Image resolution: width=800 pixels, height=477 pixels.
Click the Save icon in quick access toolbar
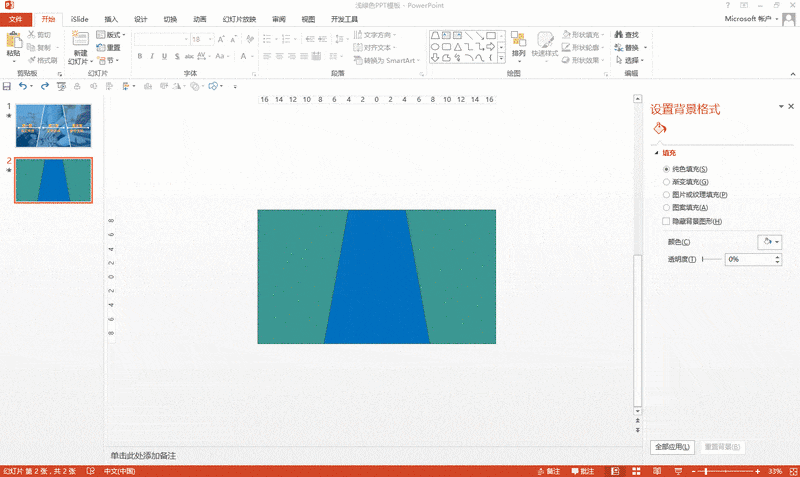point(7,86)
